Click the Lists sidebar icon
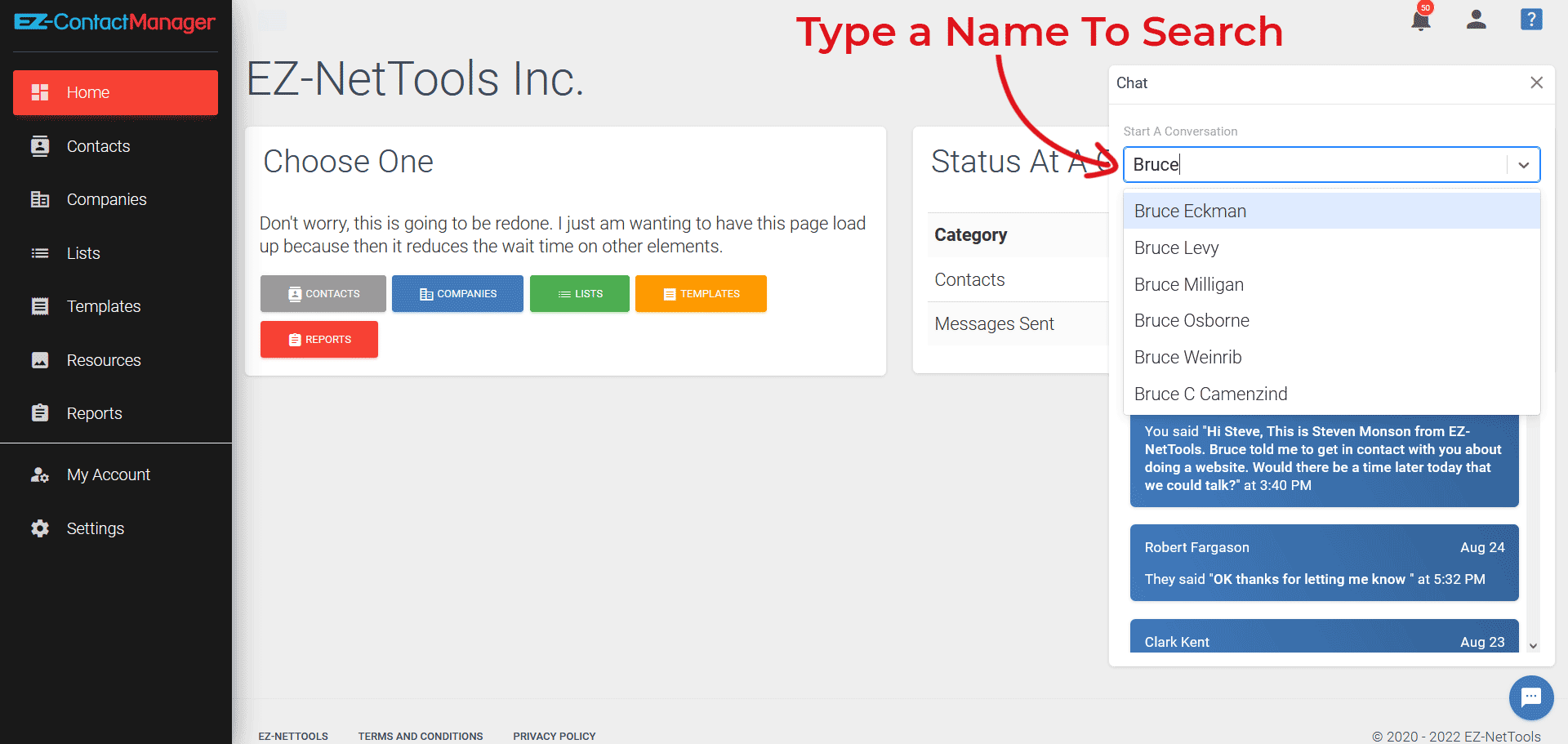The width and height of the screenshot is (1568, 744). point(40,253)
